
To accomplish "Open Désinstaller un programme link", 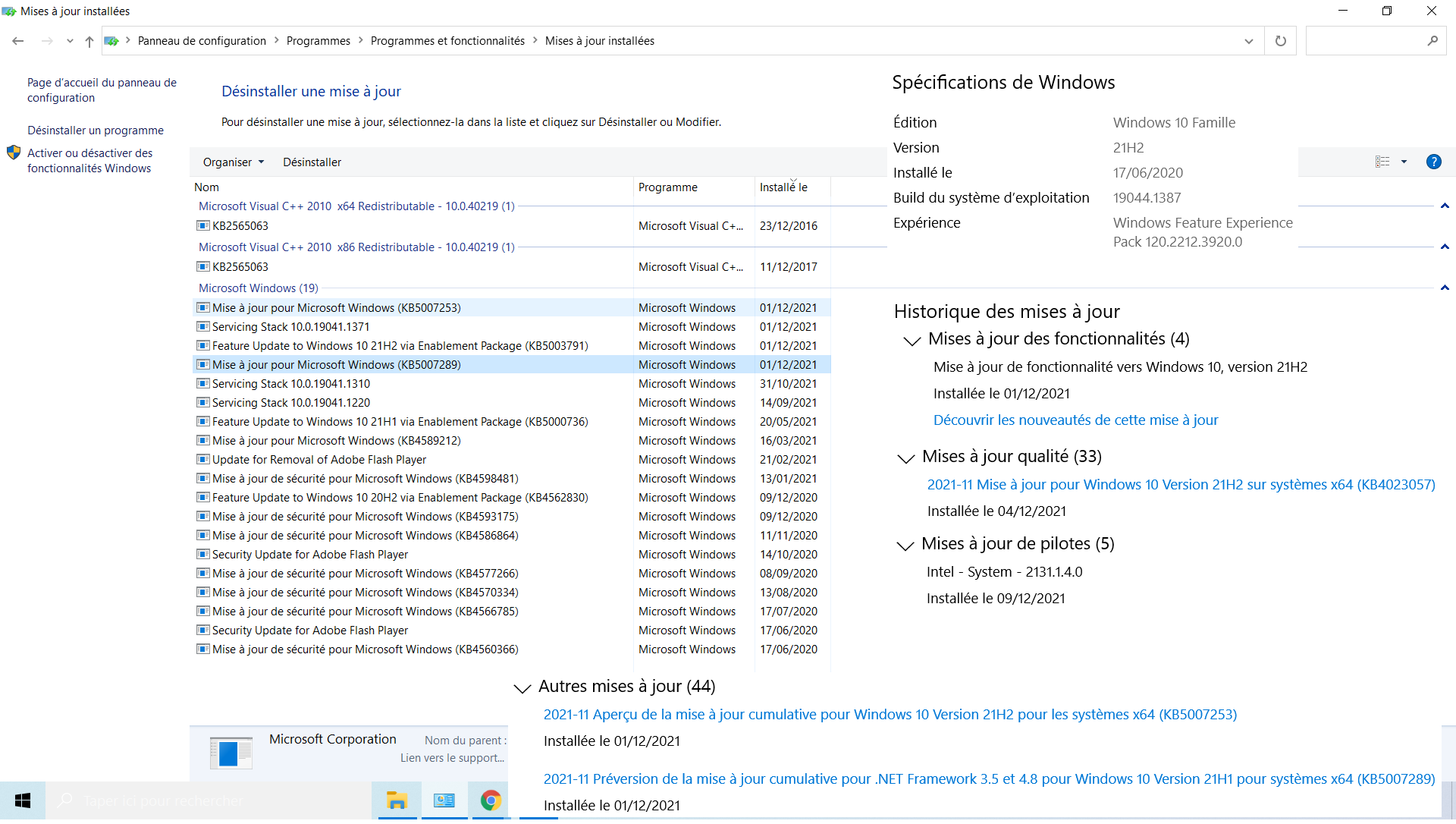I will coord(96,131).
